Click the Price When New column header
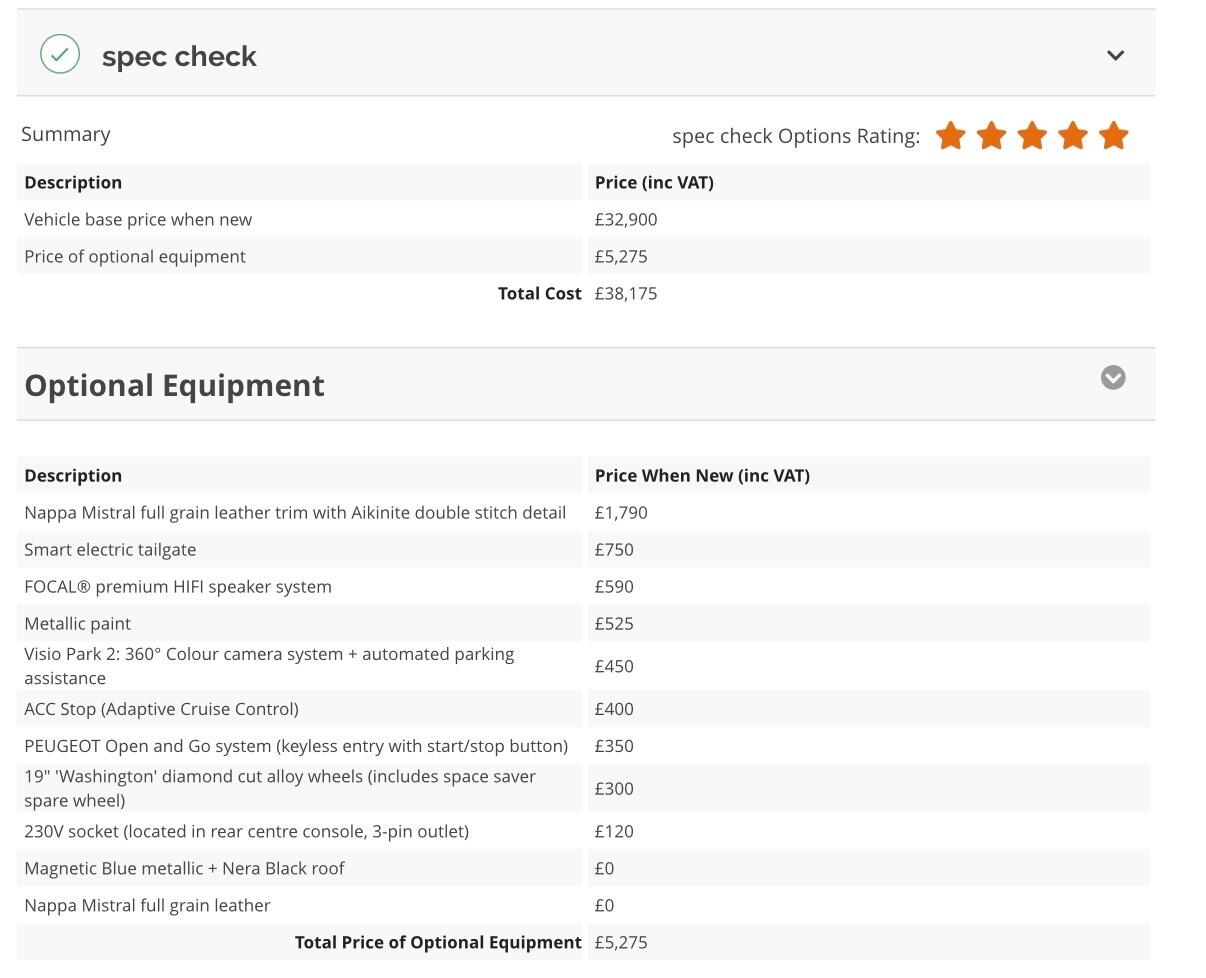Image resolution: width=1206 pixels, height=978 pixels. (702, 476)
